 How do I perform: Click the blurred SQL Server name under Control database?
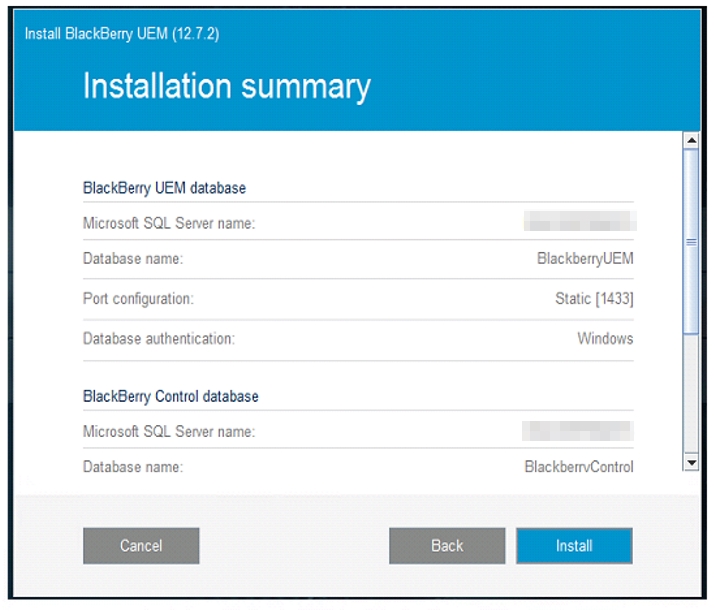coord(578,431)
